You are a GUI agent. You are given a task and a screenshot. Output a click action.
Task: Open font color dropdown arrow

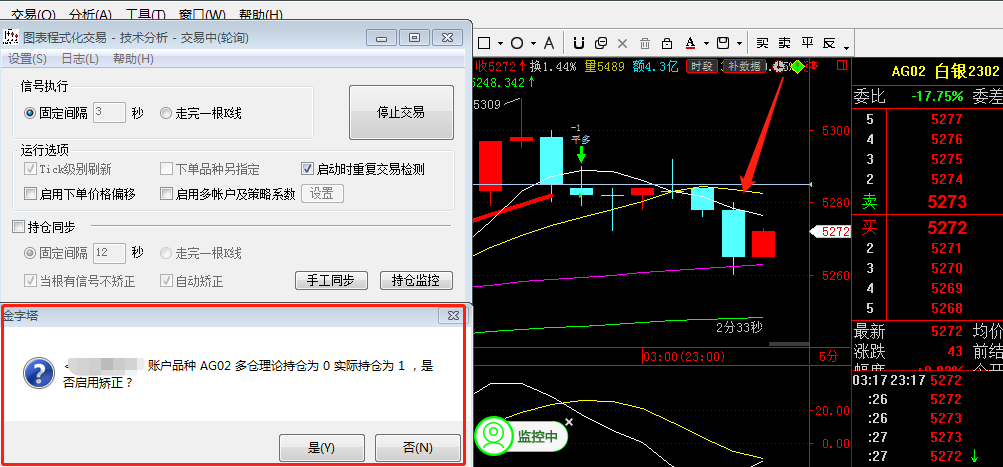click(706, 44)
